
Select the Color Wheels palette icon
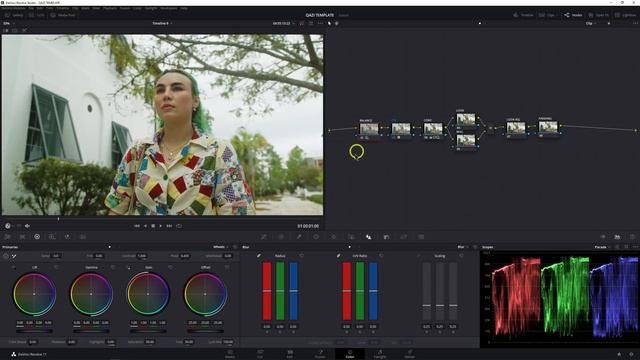37,237
